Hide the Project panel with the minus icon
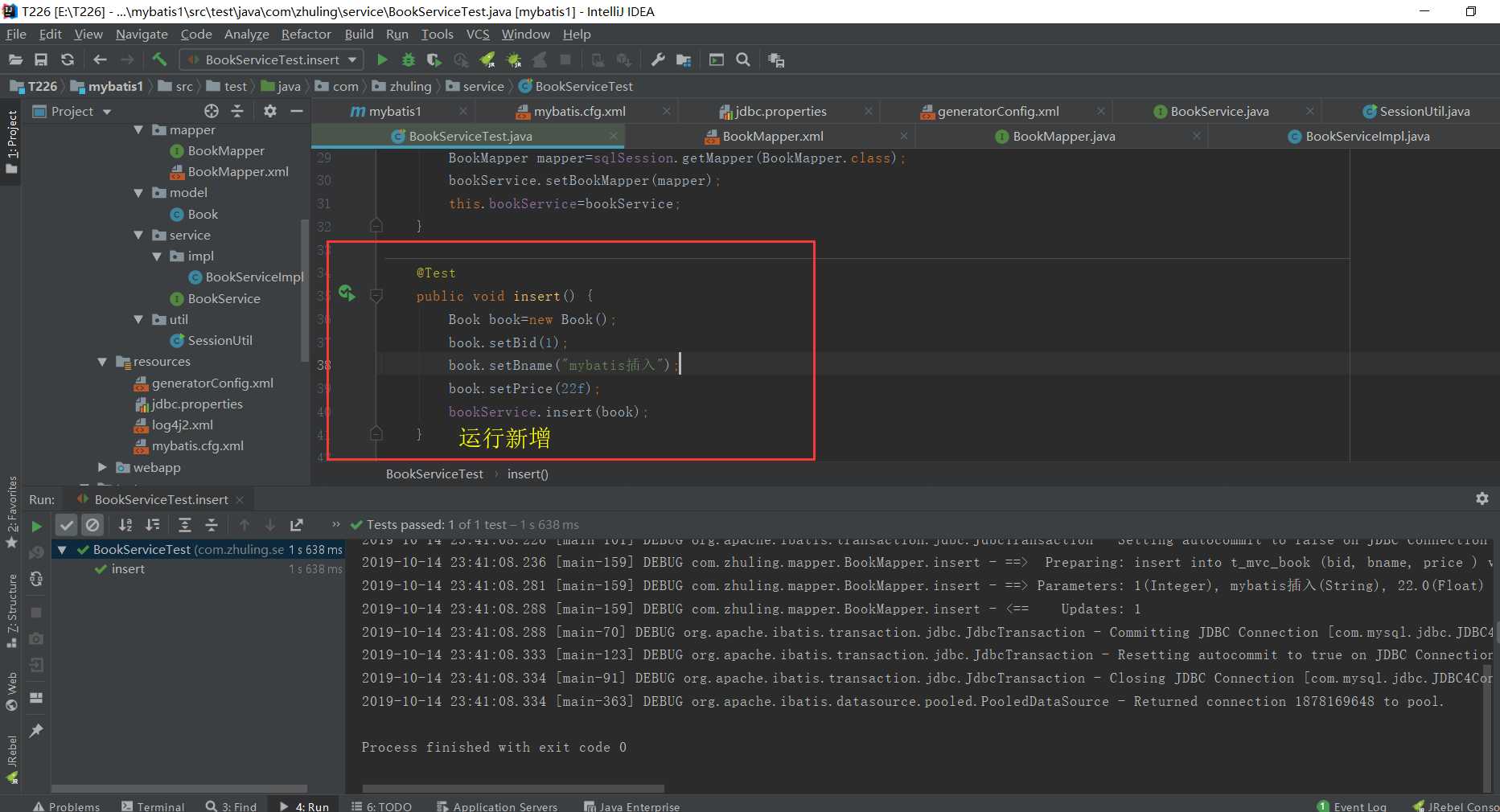1500x812 pixels. [297, 111]
